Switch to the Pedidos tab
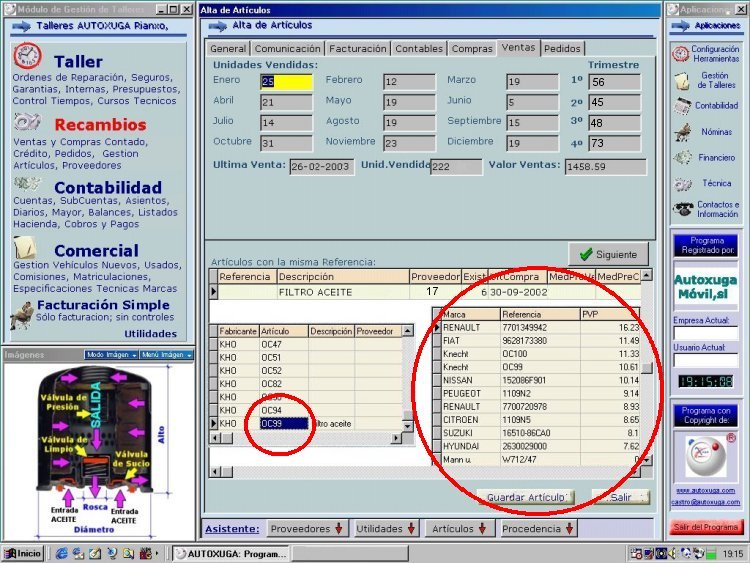Screen dimensions: 750x563 (x=562, y=48)
